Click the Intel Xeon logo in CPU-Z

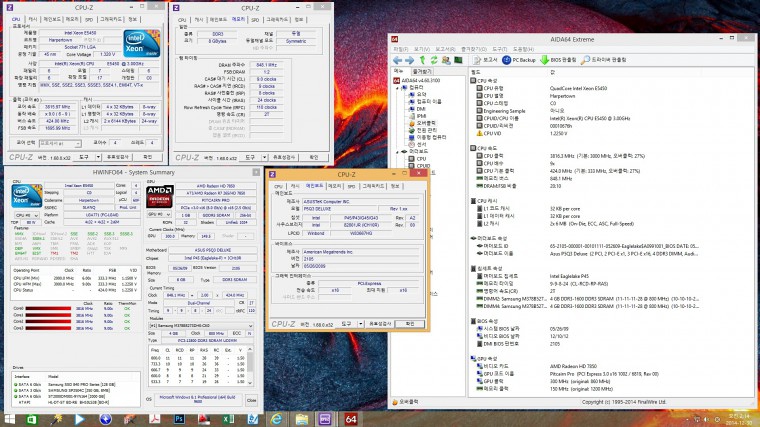[142, 44]
